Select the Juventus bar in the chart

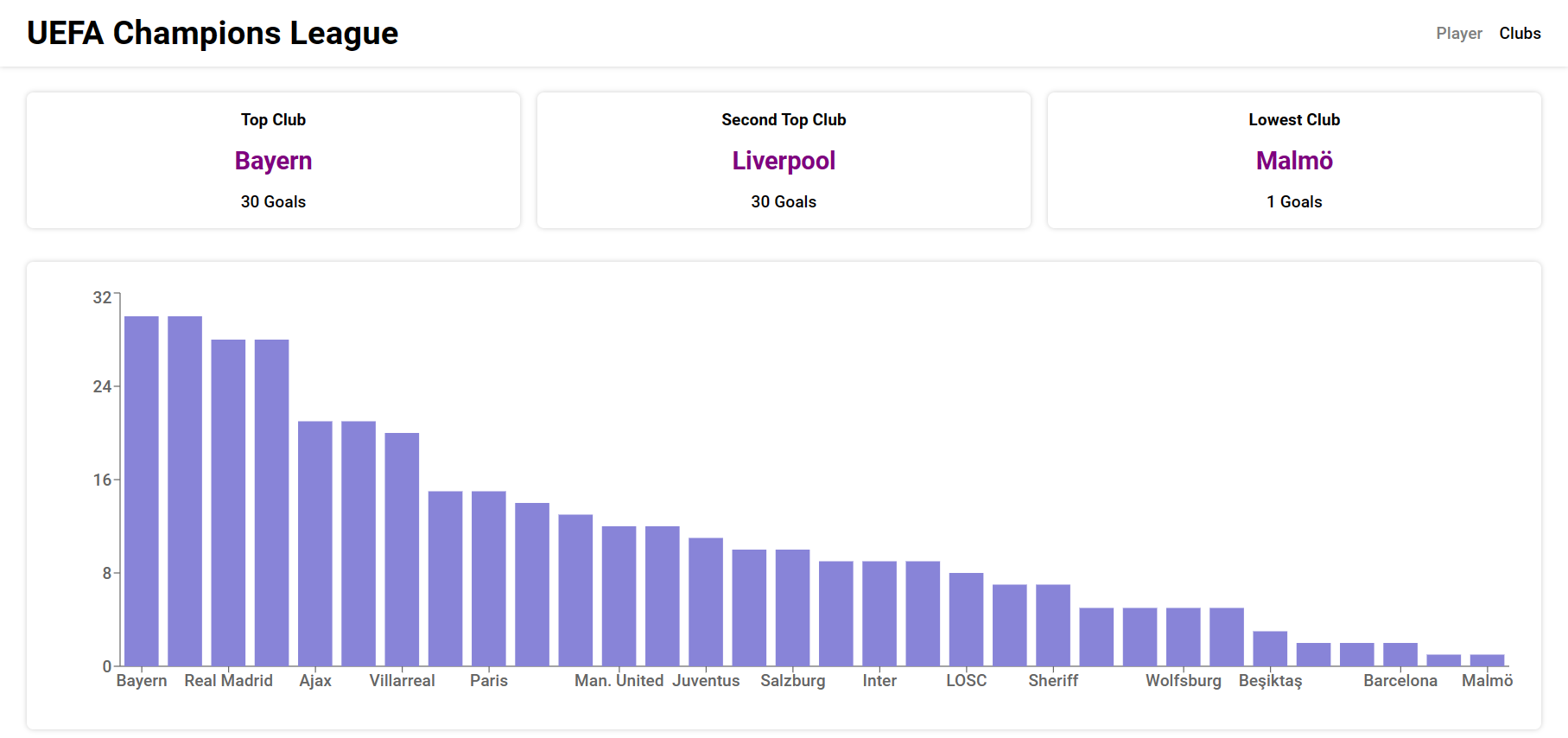click(706, 602)
